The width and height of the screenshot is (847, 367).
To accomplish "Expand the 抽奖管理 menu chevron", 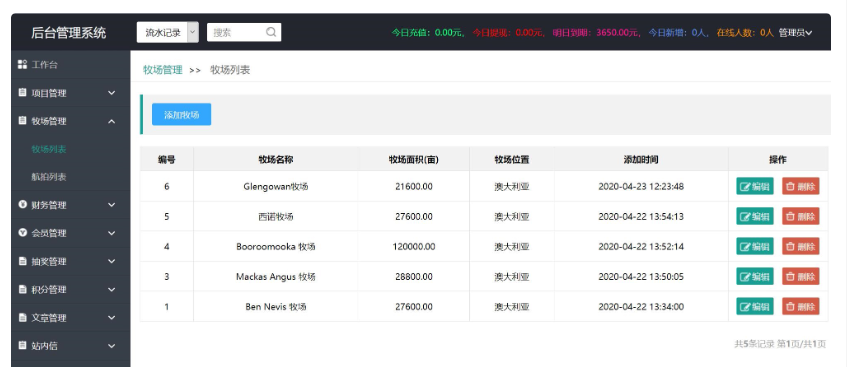I will click(111, 261).
